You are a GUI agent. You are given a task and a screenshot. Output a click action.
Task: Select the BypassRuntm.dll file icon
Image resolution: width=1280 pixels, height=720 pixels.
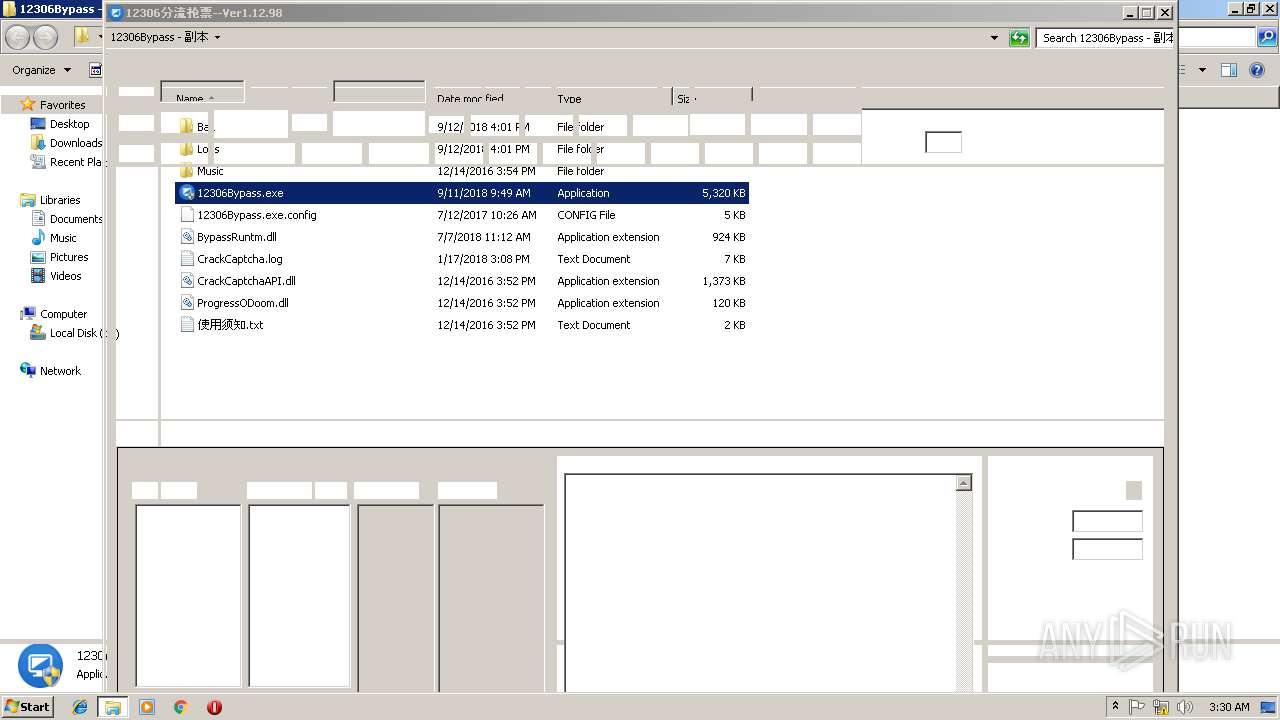point(187,237)
